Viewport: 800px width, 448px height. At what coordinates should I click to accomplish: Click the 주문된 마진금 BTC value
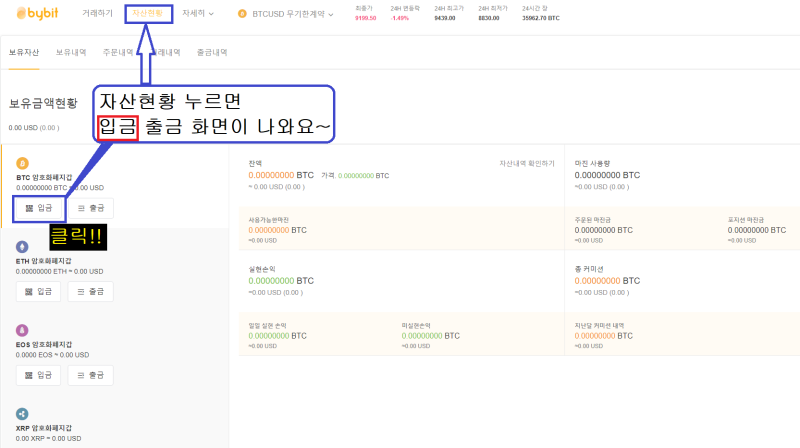(x=604, y=230)
